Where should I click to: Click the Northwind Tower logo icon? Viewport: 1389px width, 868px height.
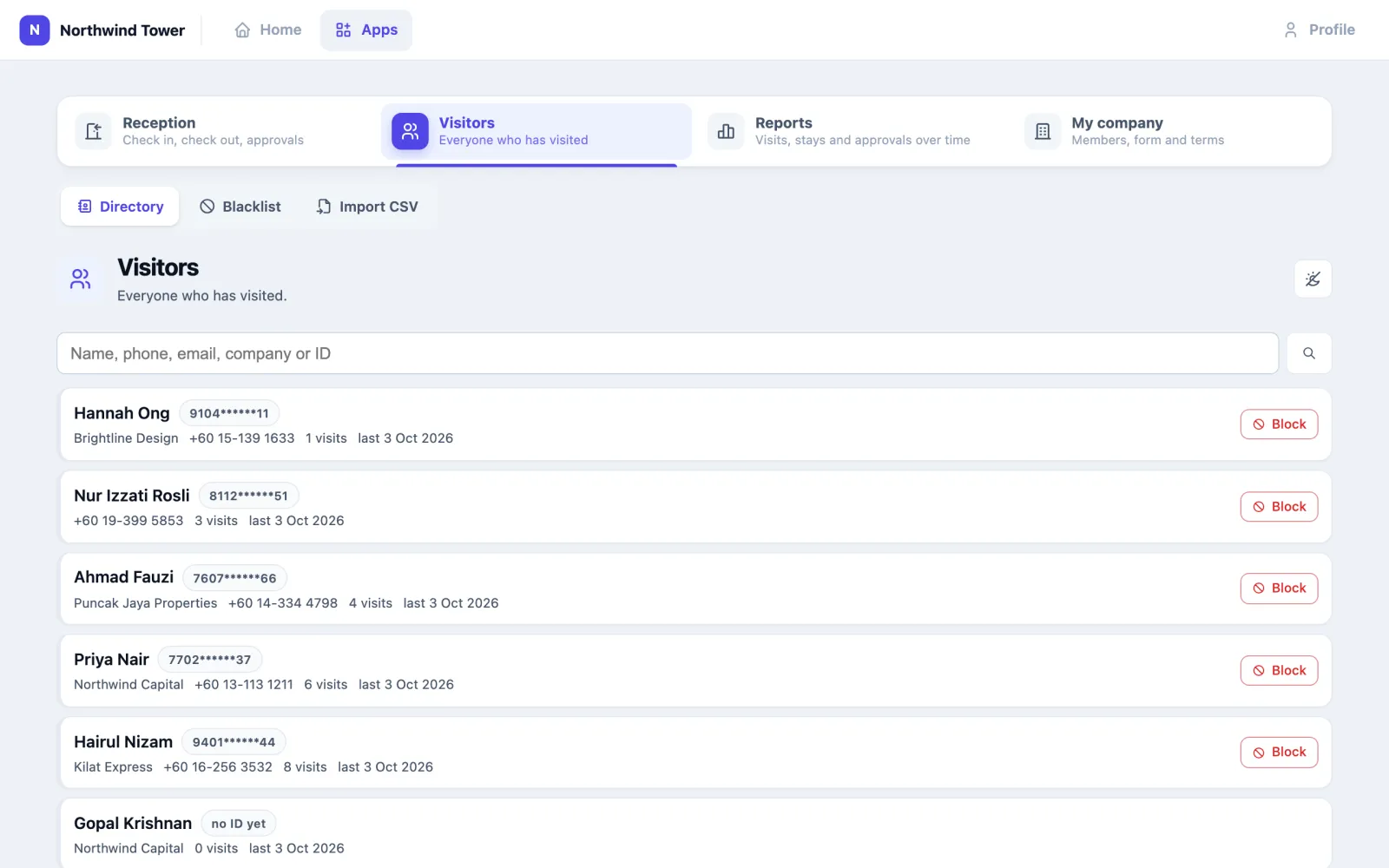pyautogui.click(x=35, y=30)
